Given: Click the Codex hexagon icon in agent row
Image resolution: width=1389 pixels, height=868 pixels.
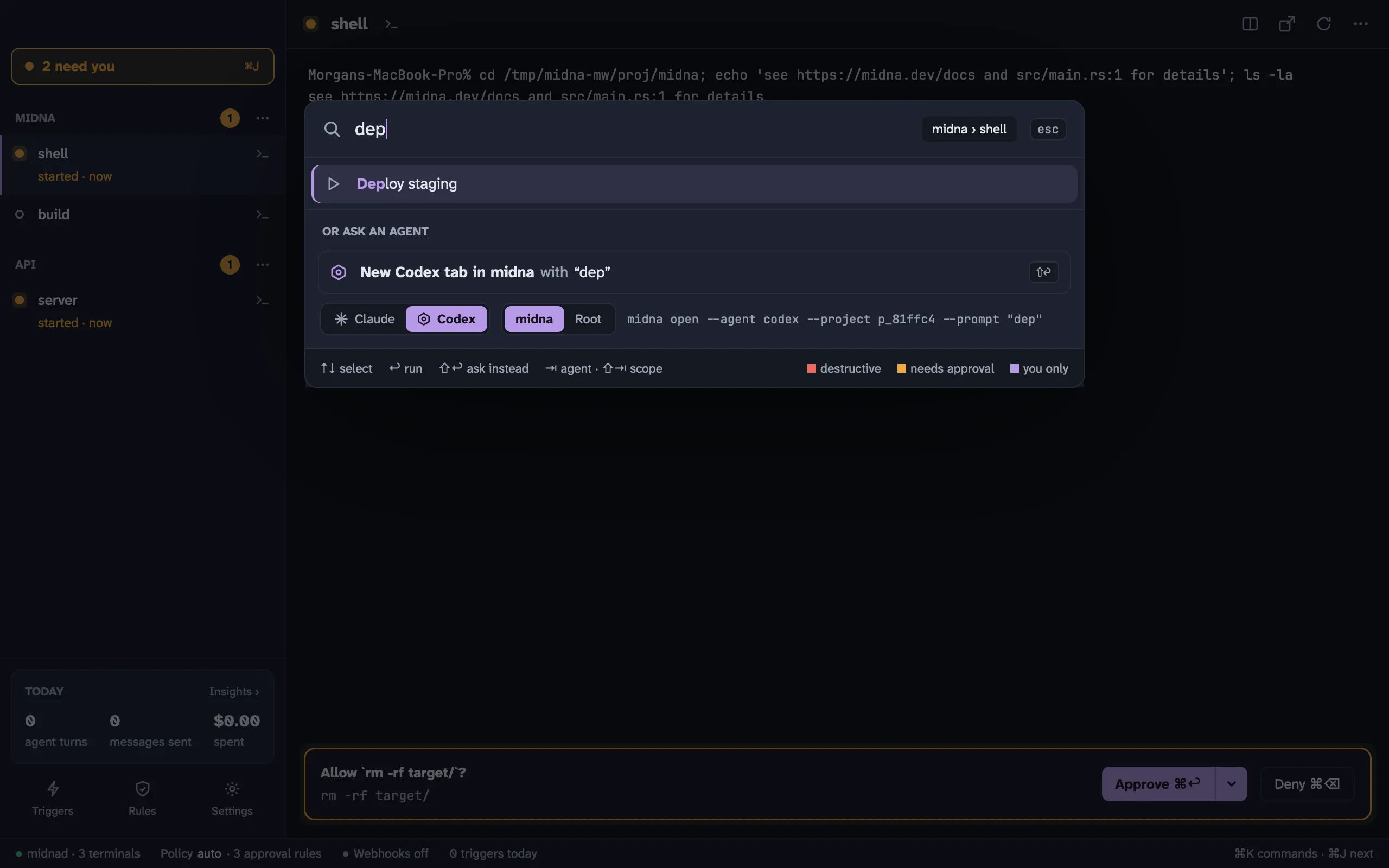Looking at the screenshot, I should pos(339,272).
